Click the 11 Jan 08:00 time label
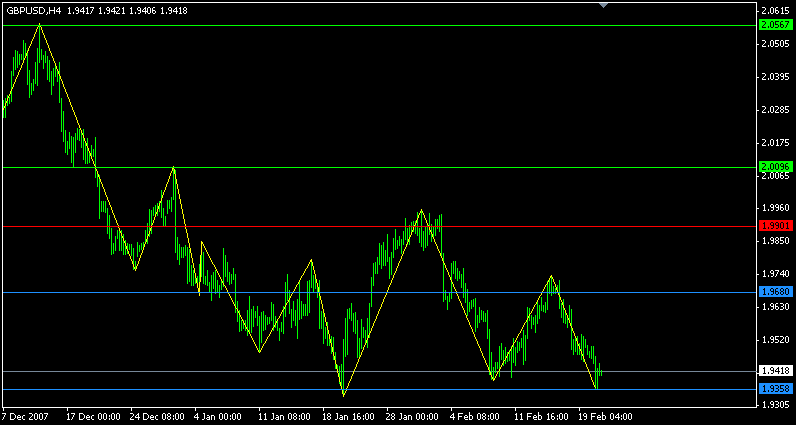Viewport: 796px width, 425px height. [x=285, y=417]
